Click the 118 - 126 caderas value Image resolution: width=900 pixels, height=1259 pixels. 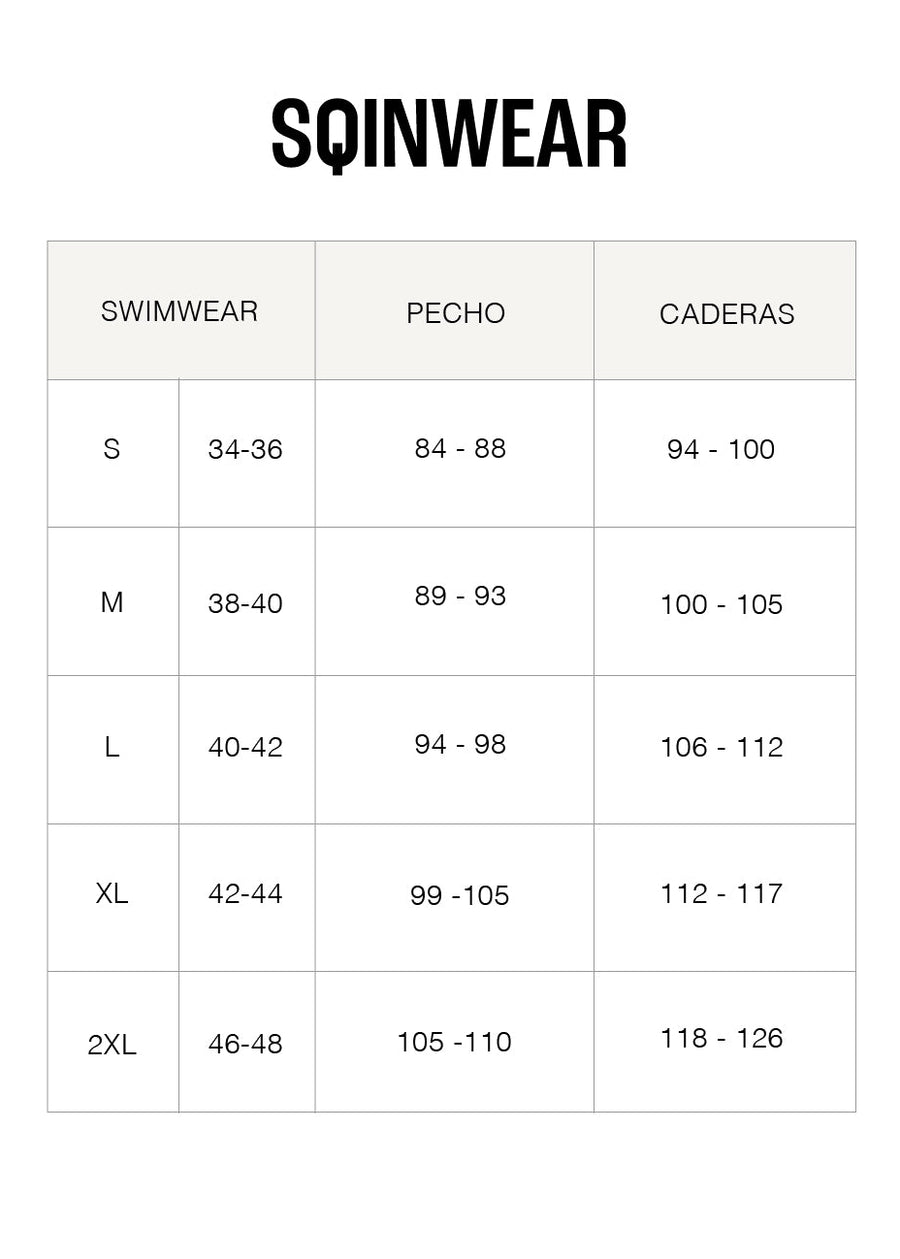(721, 1038)
